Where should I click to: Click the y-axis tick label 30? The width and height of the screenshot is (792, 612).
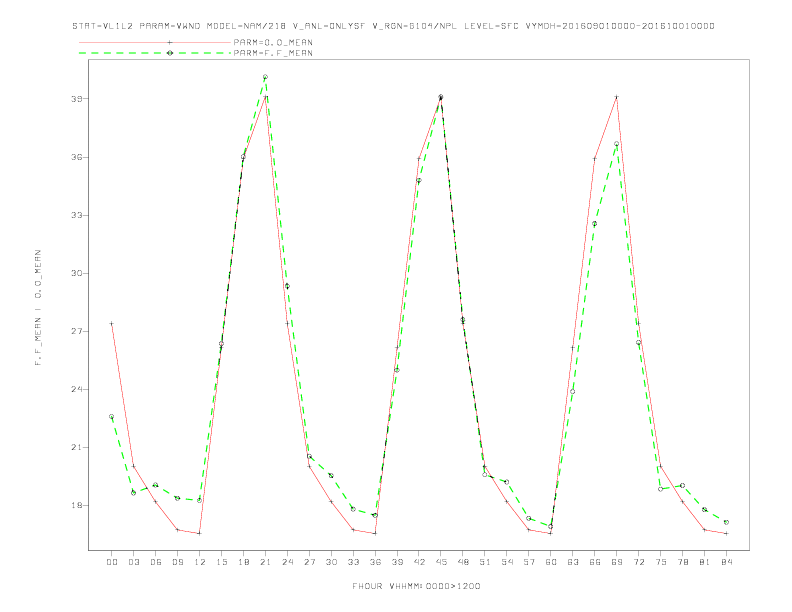76,273
